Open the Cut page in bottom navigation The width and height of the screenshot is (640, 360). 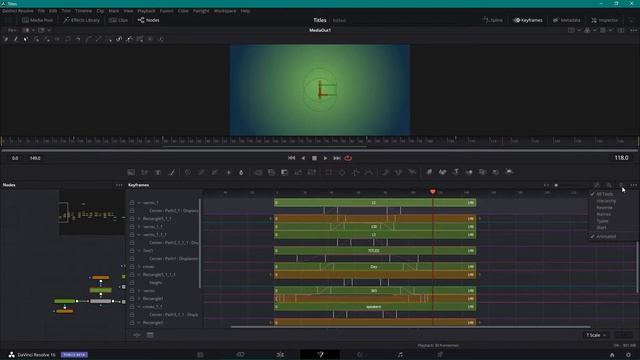(240, 355)
